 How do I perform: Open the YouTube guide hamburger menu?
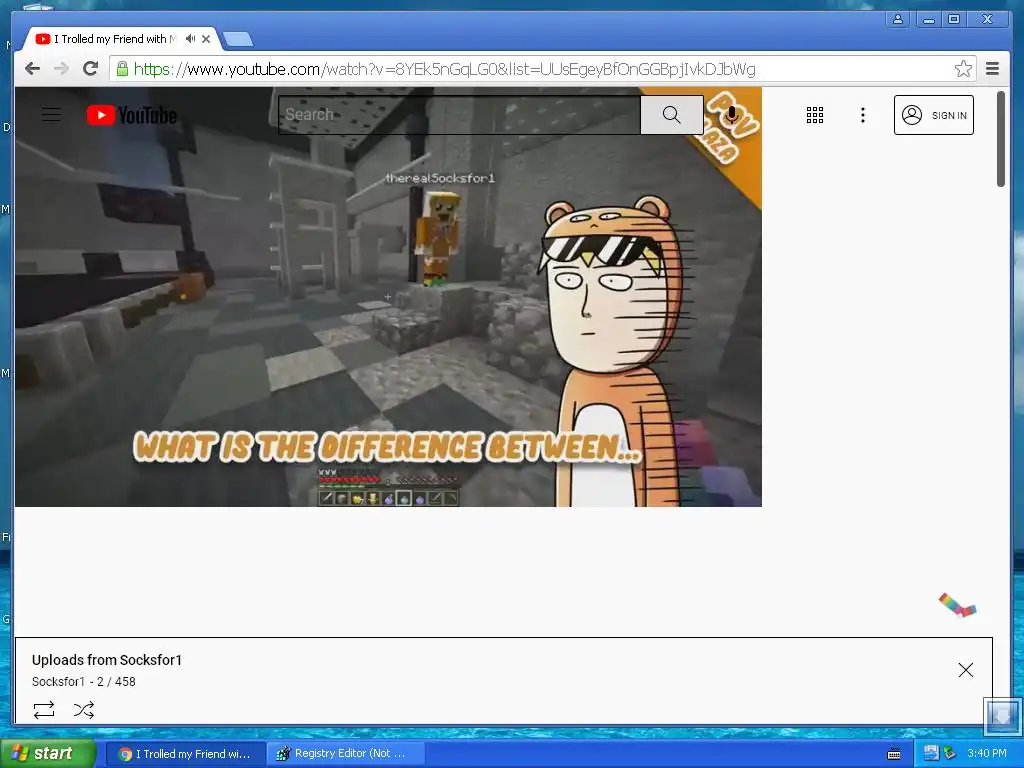click(x=52, y=115)
